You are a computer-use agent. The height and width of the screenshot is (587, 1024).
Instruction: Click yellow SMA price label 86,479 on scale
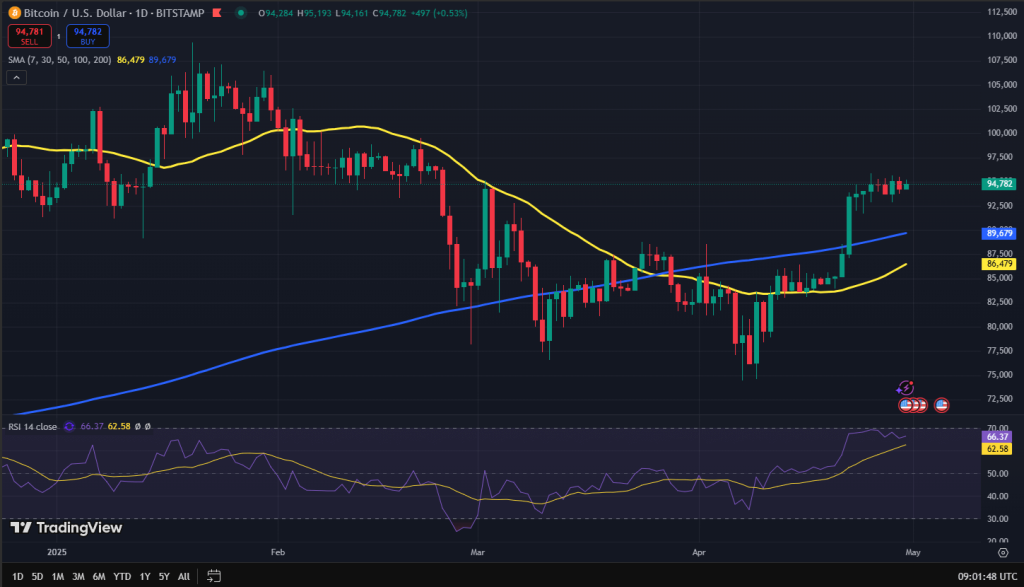tap(999, 264)
